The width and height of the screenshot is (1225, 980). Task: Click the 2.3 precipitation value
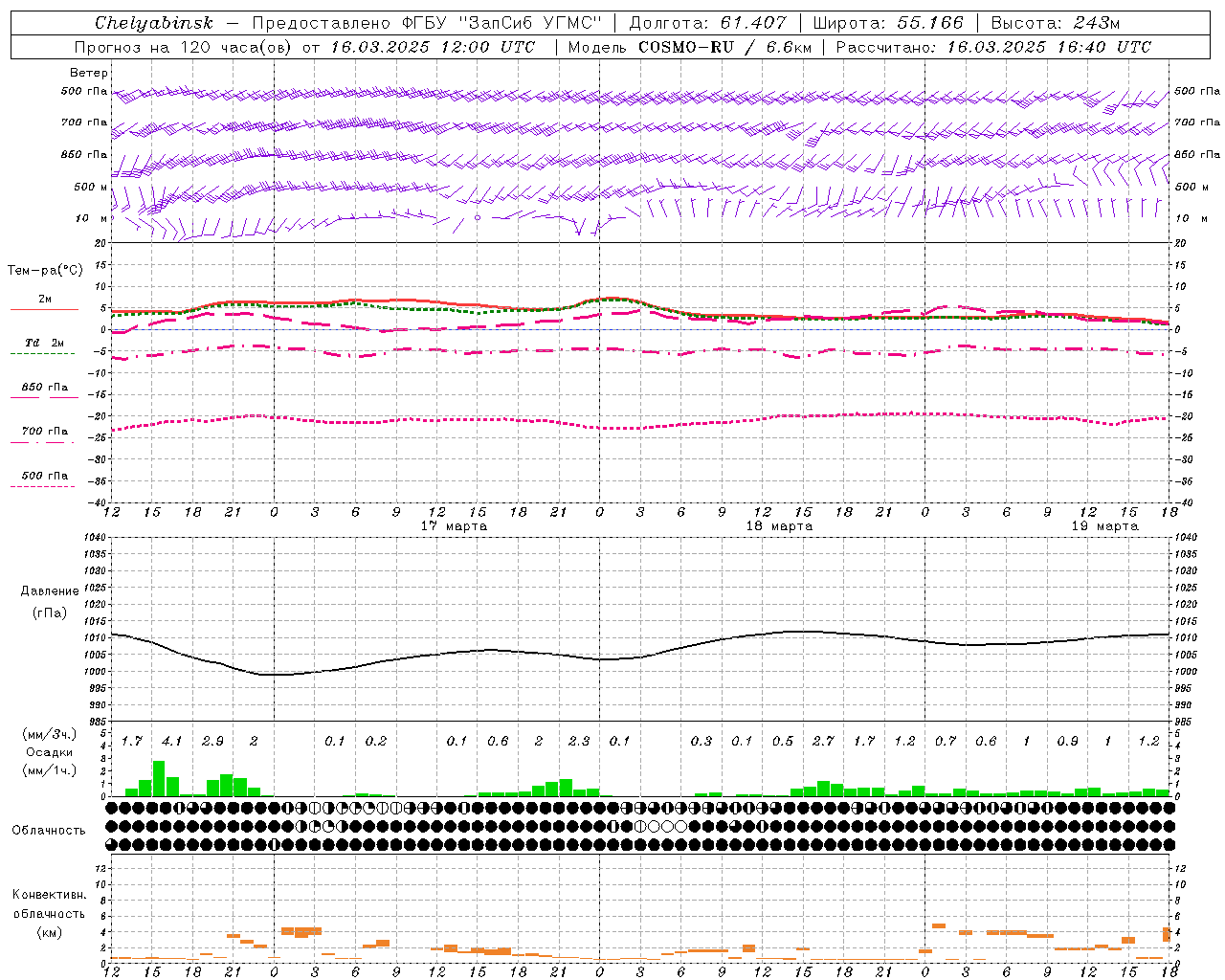(x=579, y=742)
